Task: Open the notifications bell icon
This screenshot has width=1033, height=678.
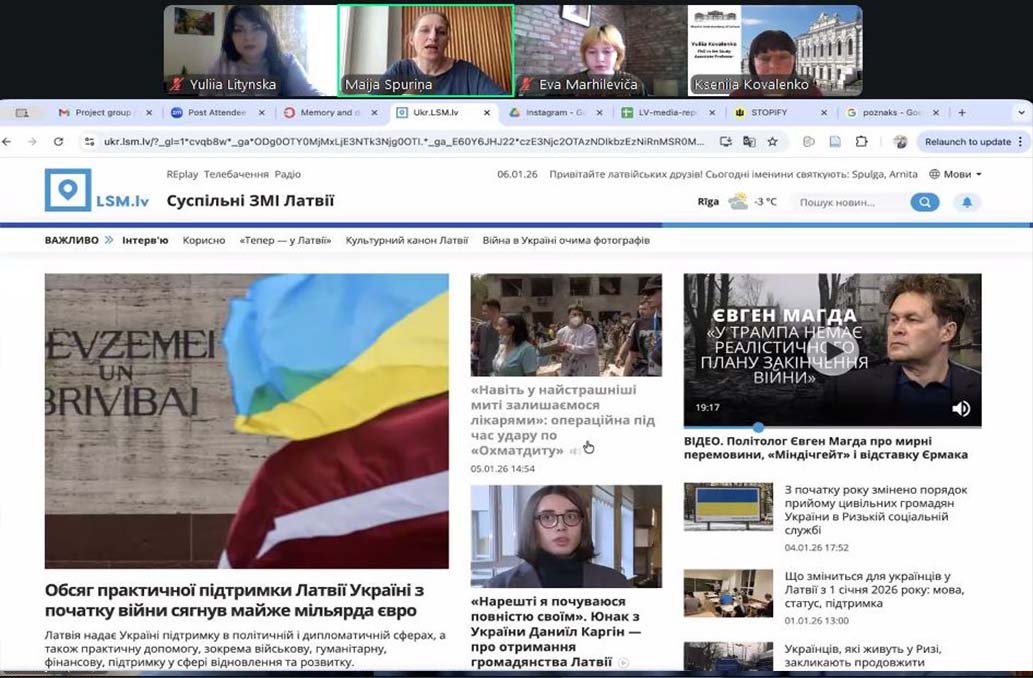Action: (966, 202)
